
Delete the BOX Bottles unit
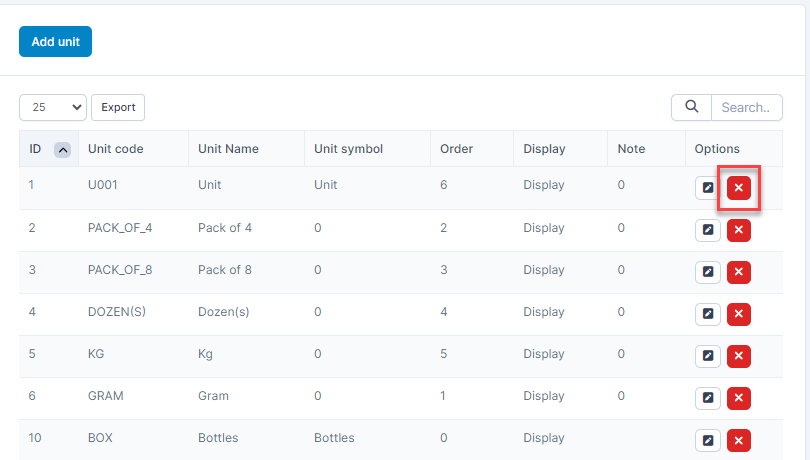point(738,440)
